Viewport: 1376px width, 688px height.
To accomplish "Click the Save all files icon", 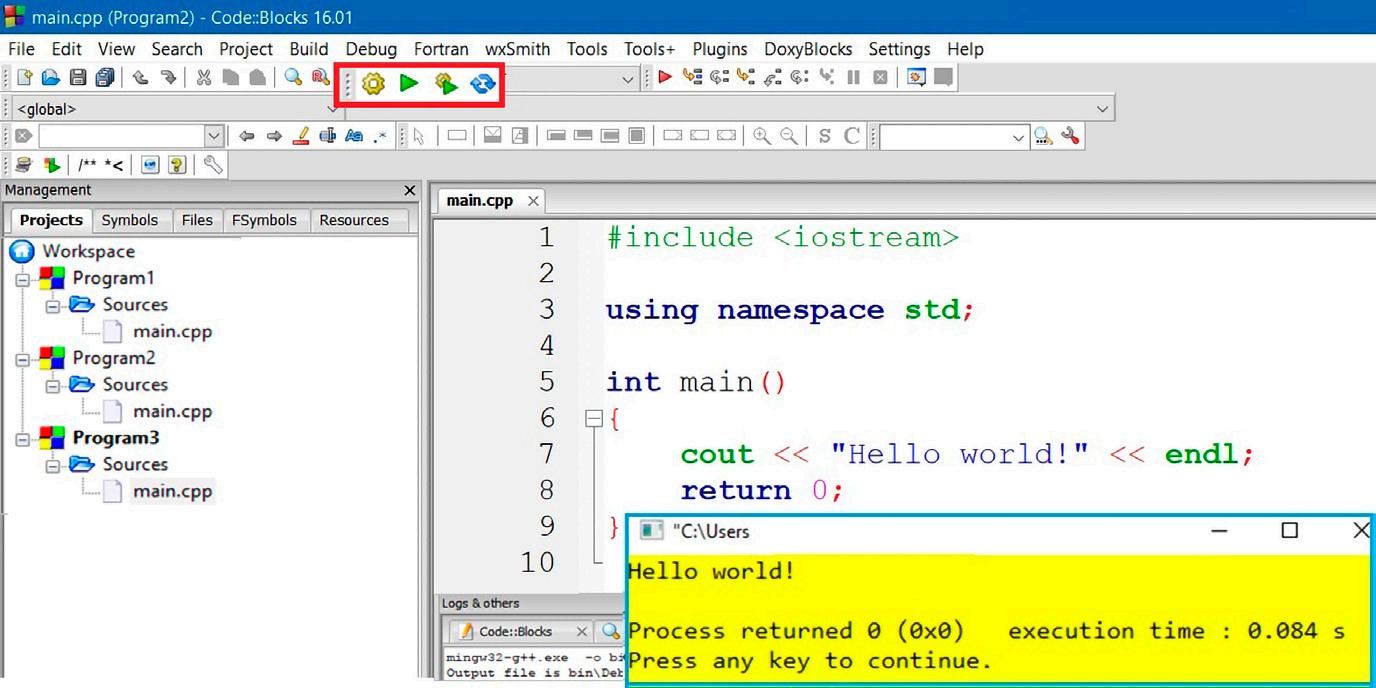I will [x=104, y=78].
